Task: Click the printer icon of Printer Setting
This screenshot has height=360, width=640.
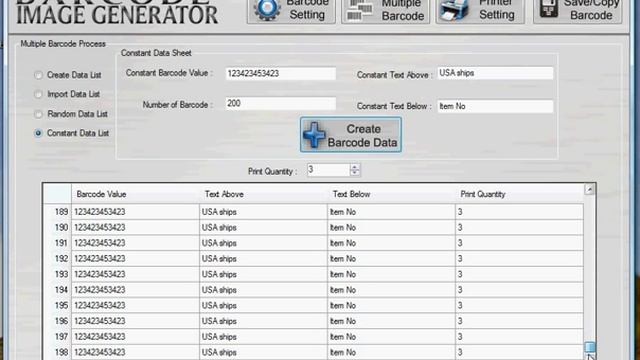Action: (454, 11)
